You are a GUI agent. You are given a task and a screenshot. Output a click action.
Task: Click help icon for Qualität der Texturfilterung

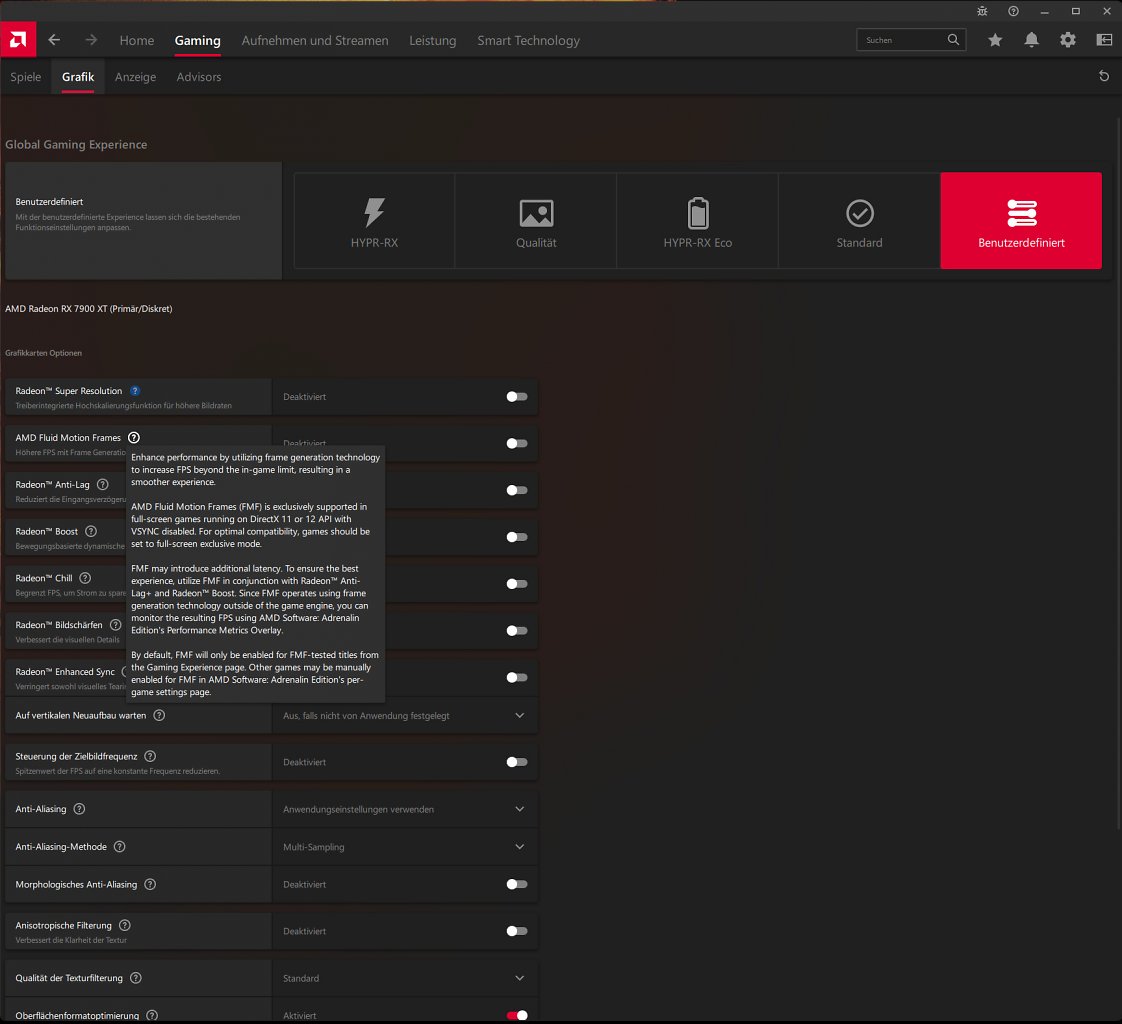(135, 978)
